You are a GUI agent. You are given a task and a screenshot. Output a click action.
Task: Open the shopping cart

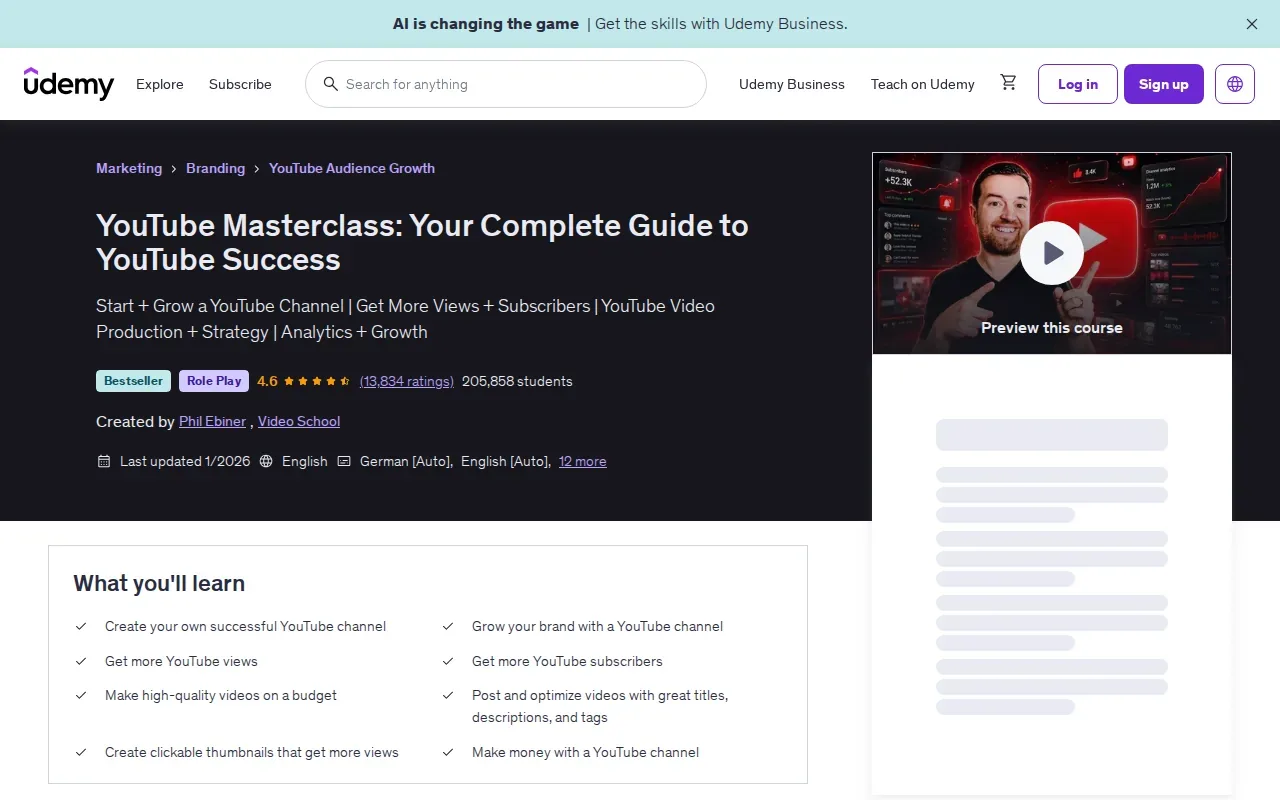tap(1008, 83)
